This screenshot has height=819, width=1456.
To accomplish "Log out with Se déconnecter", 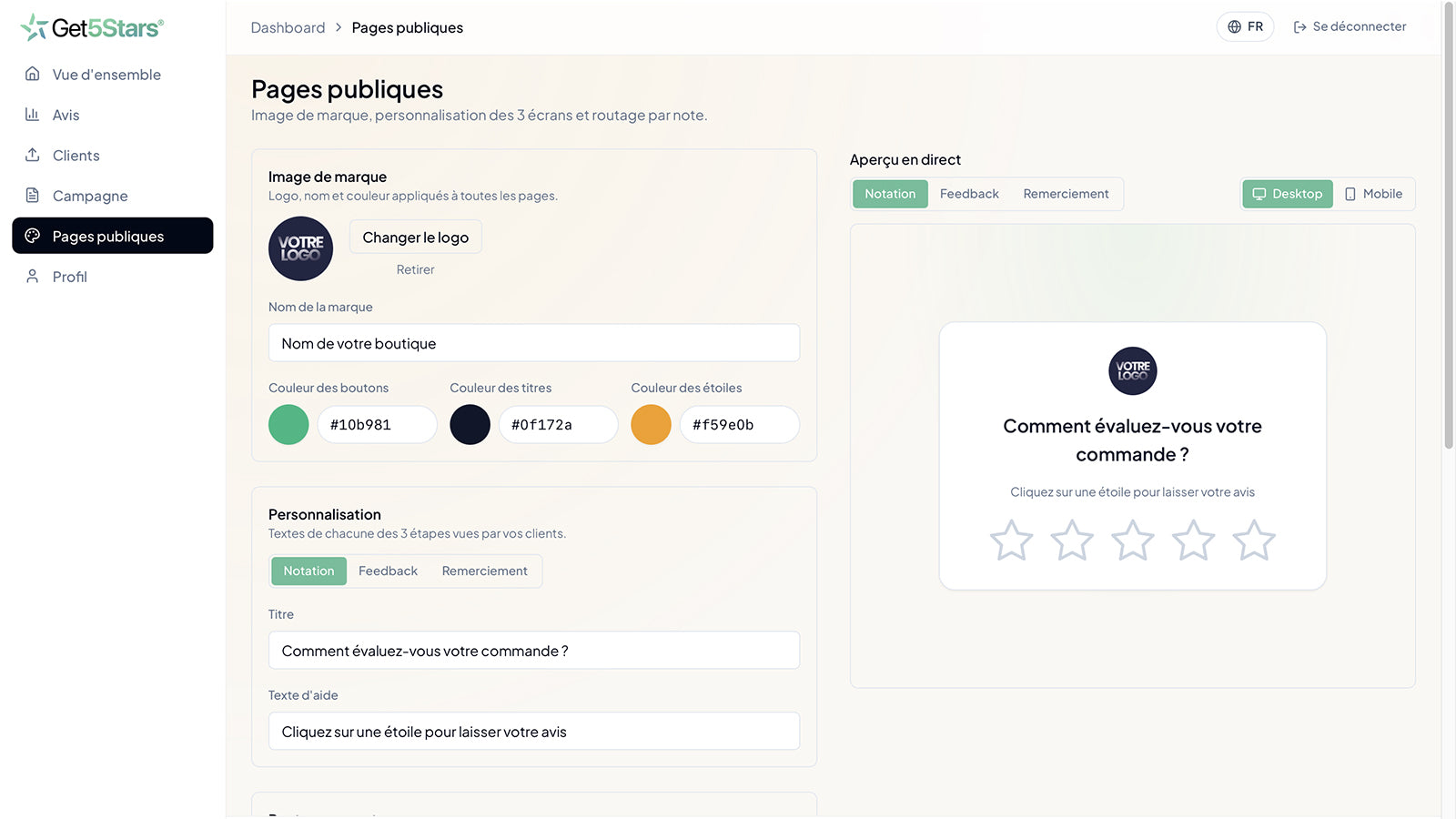I will pyautogui.click(x=1350, y=26).
